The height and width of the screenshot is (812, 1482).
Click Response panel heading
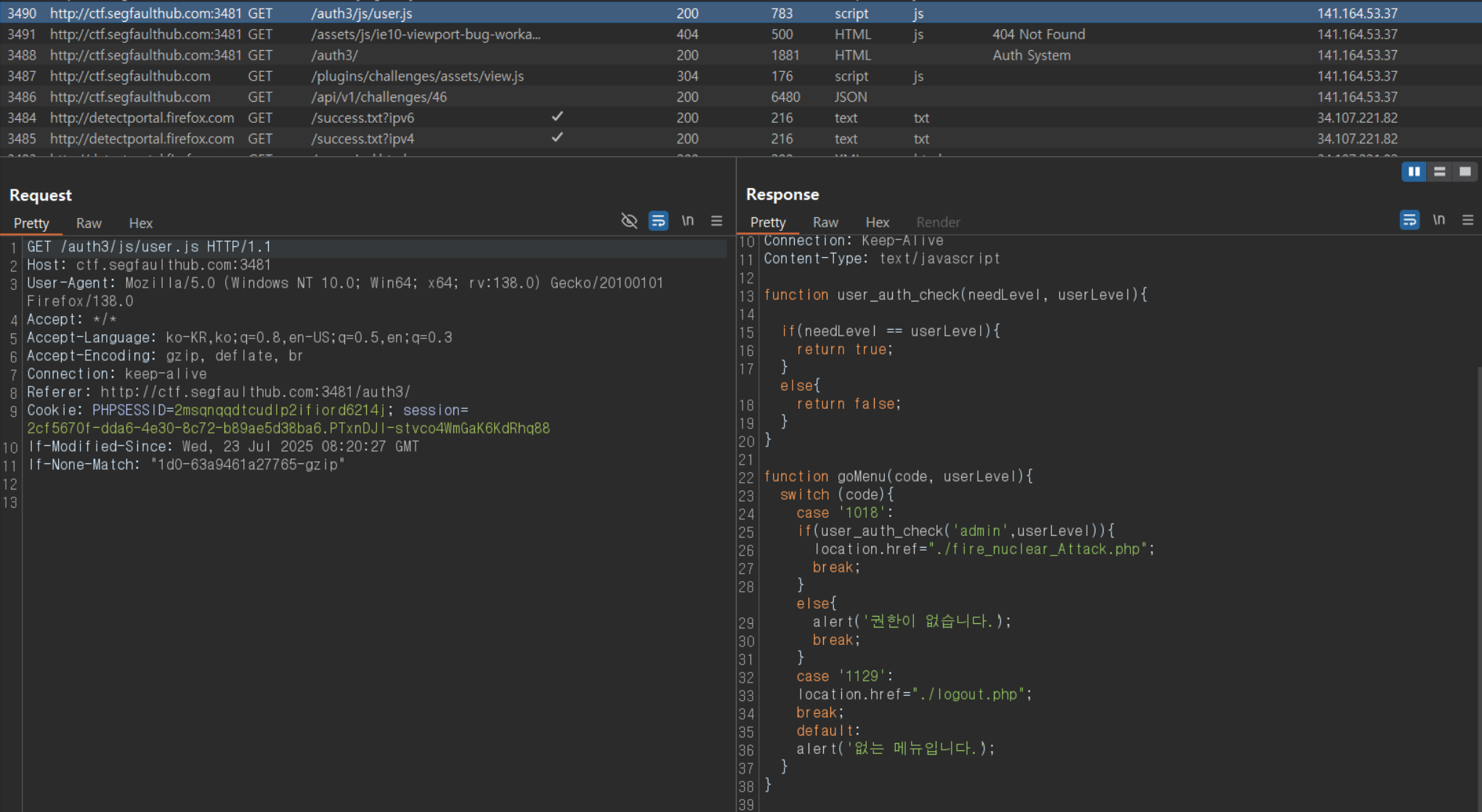click(x=782, y=195)
